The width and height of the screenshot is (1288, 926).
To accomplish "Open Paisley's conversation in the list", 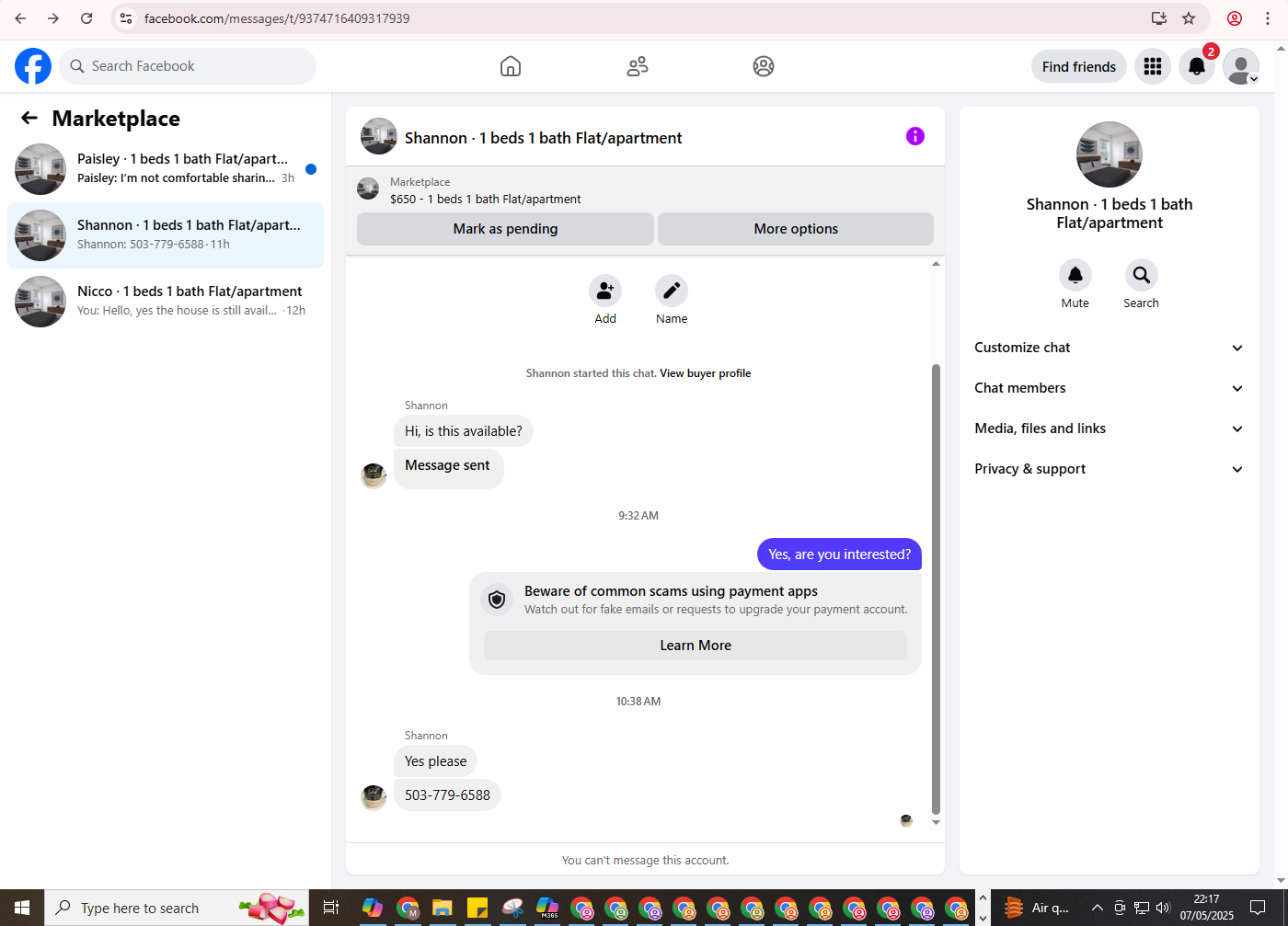I will [166, 169].
